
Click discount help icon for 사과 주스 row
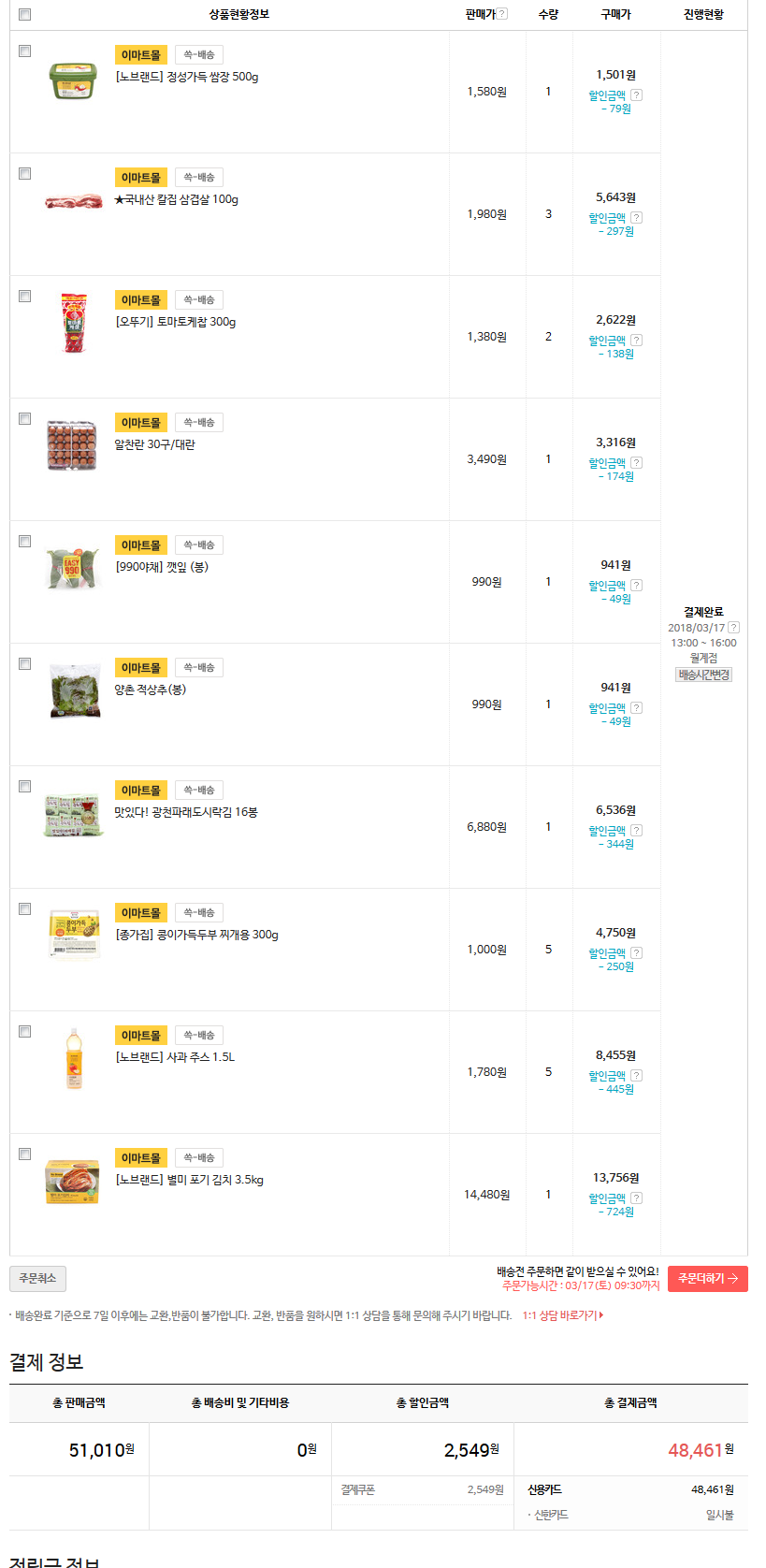[636, 1076]
